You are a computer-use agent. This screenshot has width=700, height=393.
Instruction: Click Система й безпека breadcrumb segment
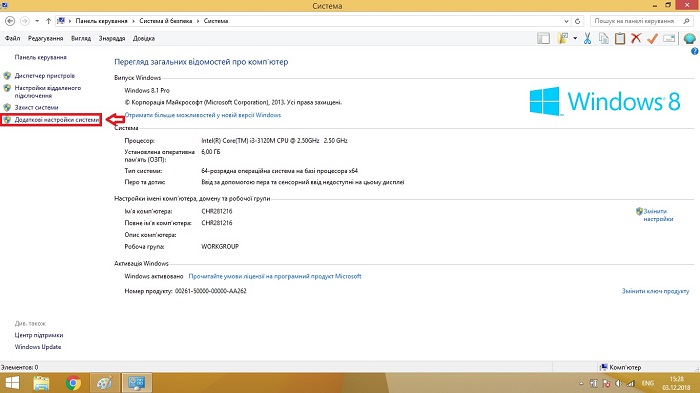[166, 21]
